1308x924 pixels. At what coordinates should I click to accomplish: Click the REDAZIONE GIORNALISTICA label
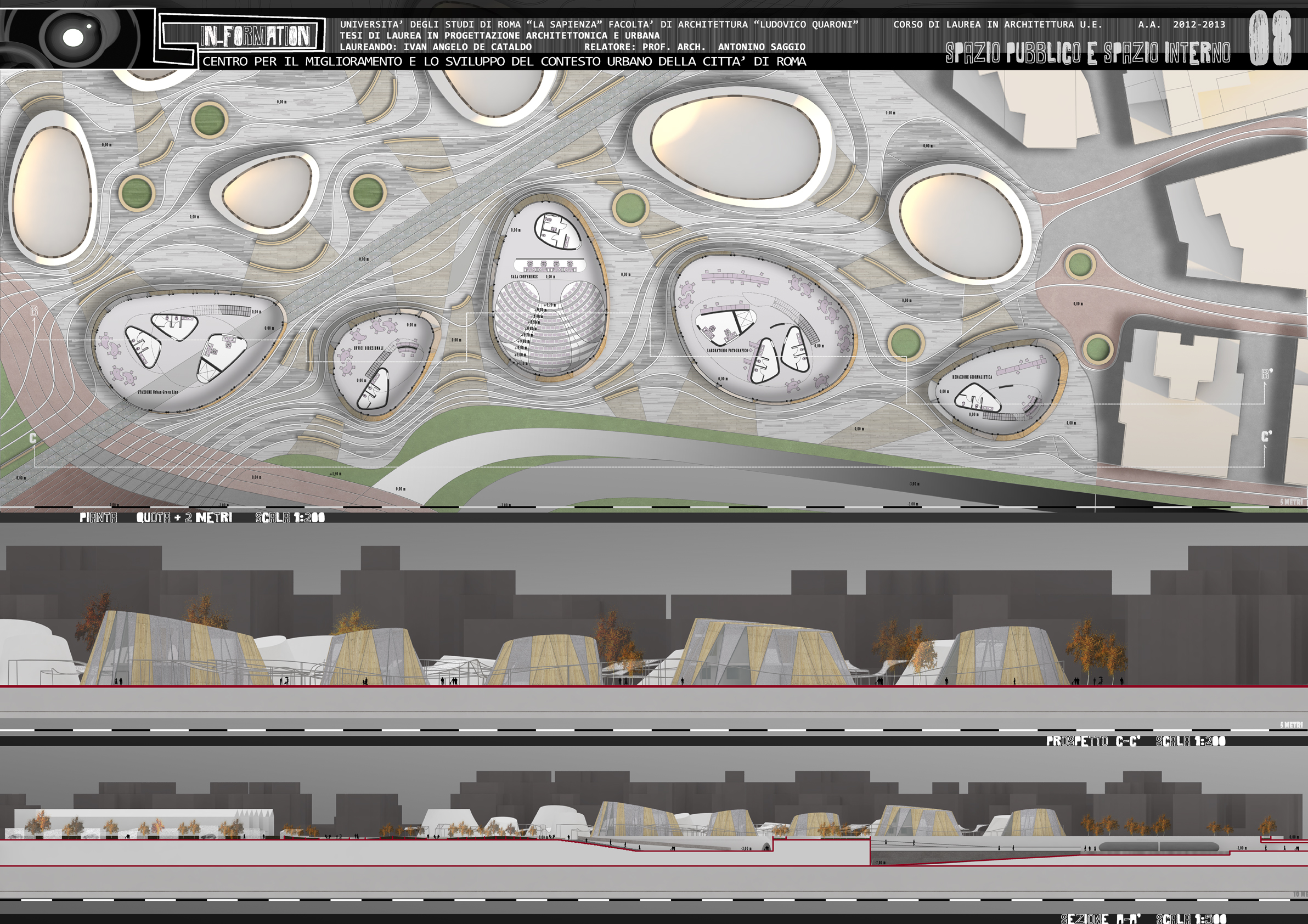[972, 376]
